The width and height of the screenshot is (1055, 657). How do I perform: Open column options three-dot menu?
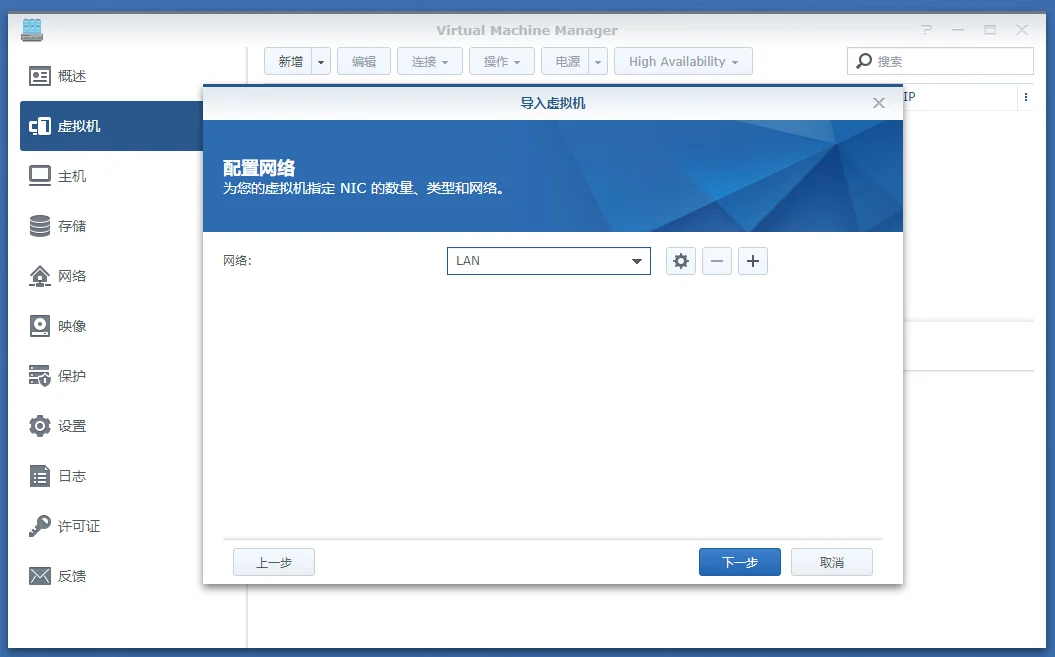(1025, 97)
